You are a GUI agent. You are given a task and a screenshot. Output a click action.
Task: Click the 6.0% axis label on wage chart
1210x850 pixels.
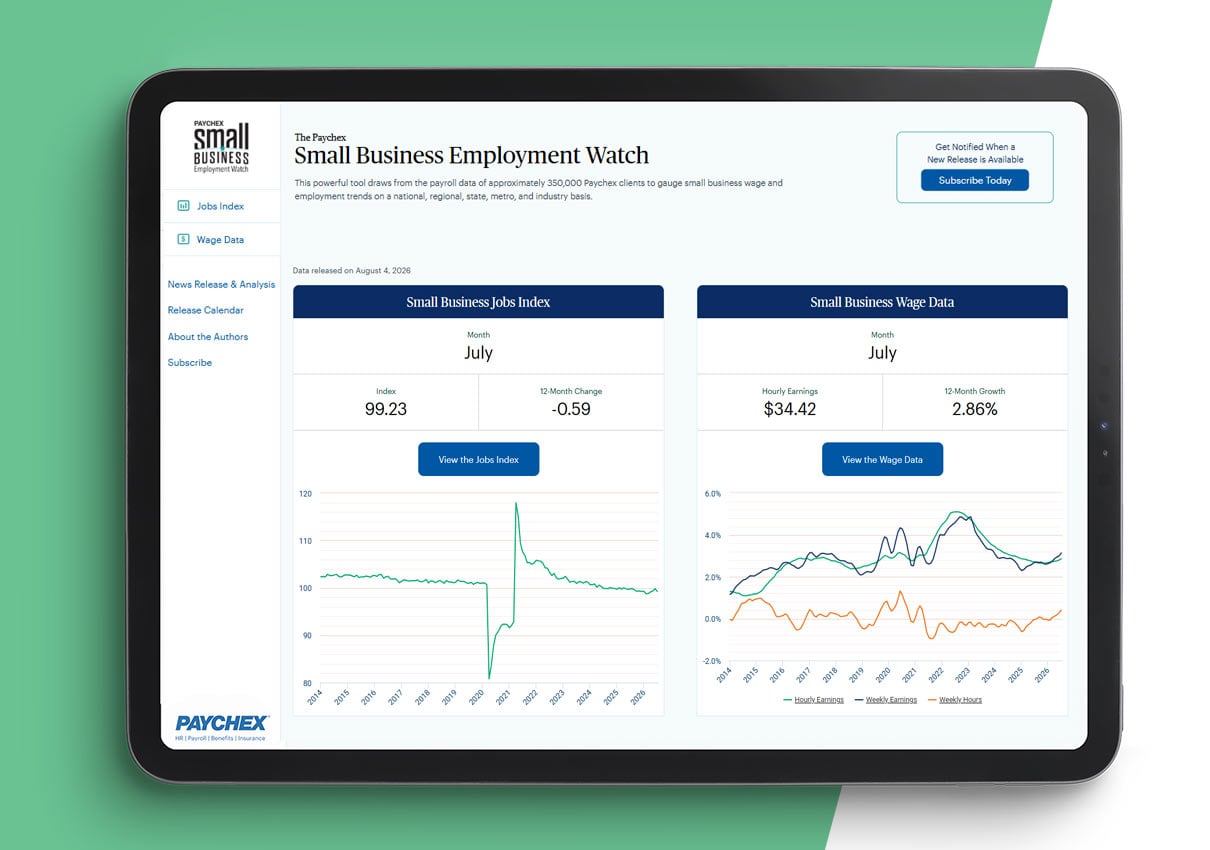pyautogui.click(x=712, y=494)
